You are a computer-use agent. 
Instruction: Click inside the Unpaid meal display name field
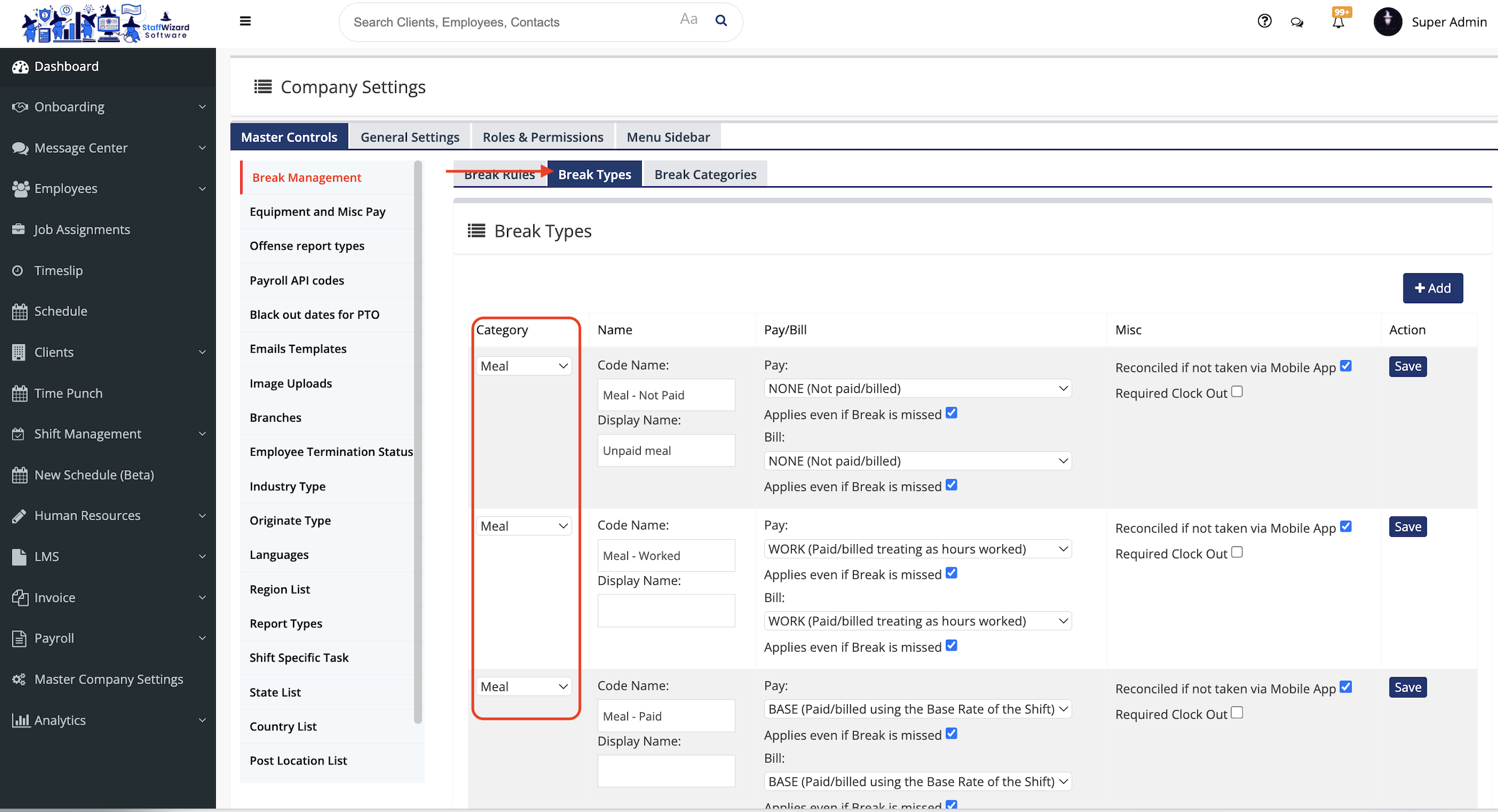coord(666,450)
